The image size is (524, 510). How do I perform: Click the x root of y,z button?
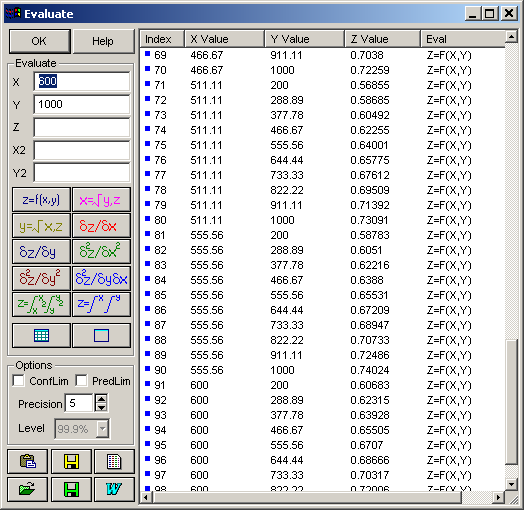tap(101, 200)
